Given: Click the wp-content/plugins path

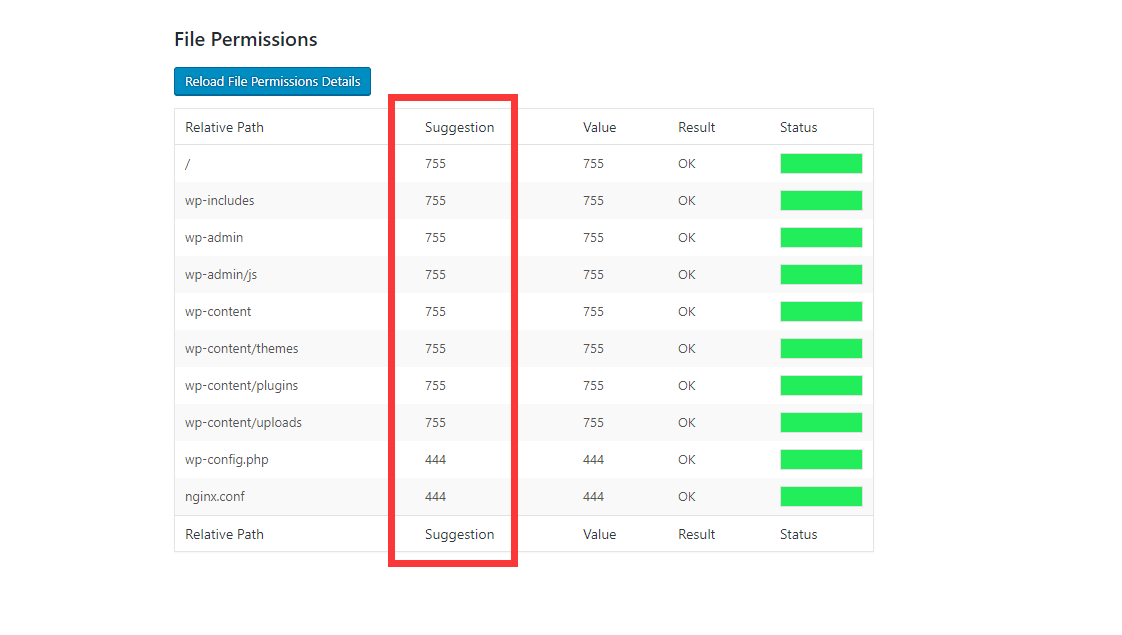Looking at the screenshot, I should click(x=241, y=385).
